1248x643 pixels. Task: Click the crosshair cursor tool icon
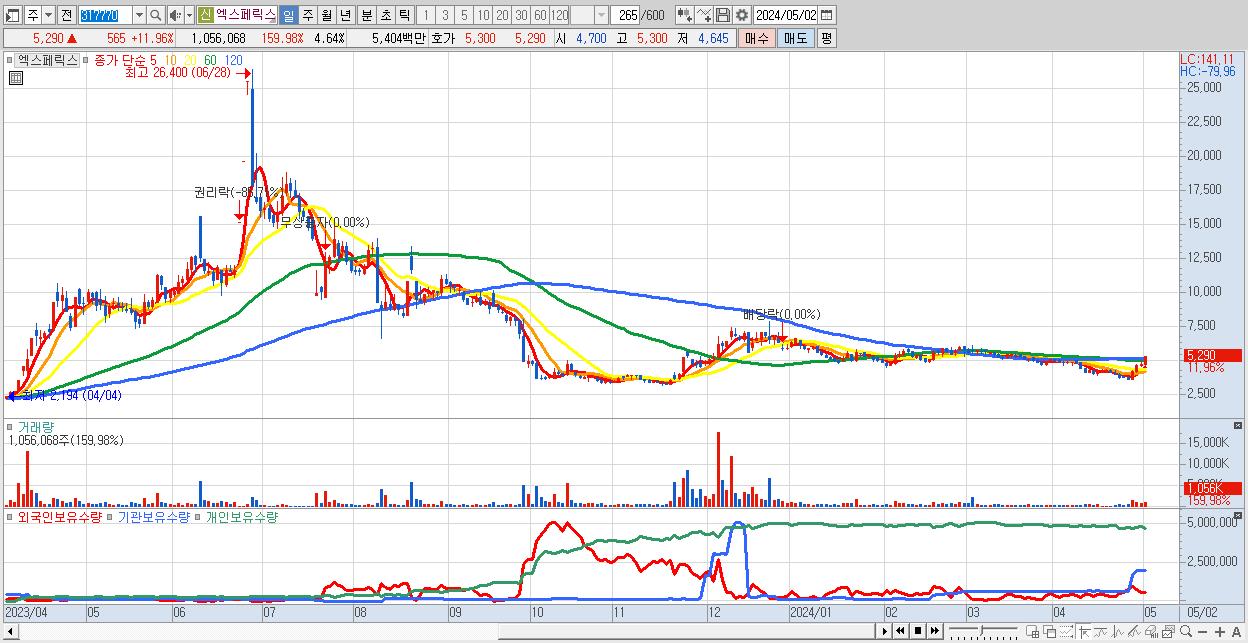(1084, 632)
